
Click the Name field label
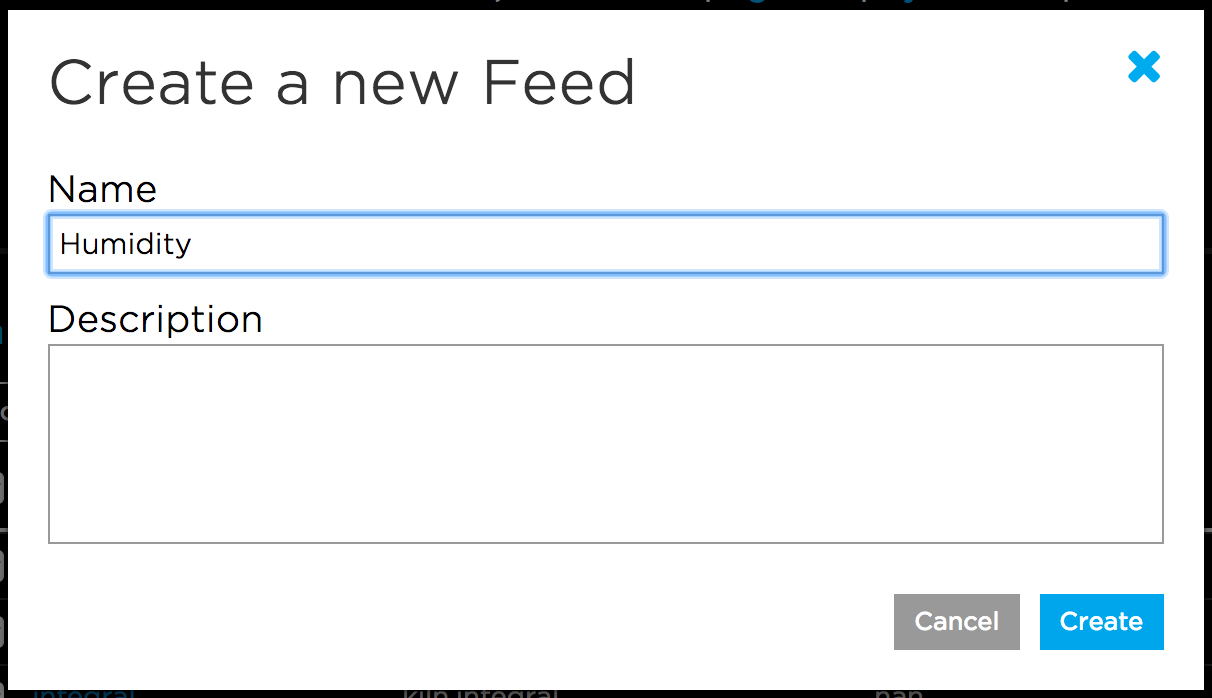pyautogui.click(x=102, y=189)
